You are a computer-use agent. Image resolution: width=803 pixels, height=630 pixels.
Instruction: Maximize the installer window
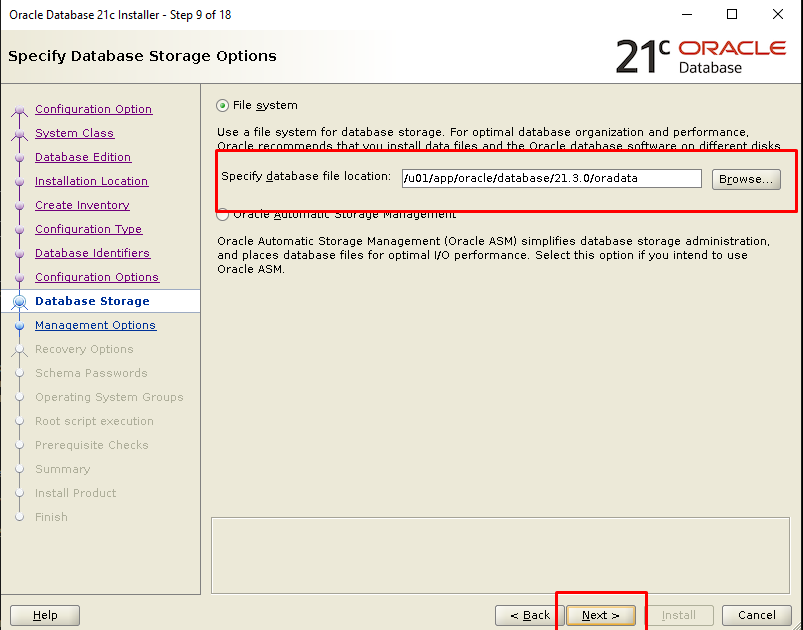(732, 14)
